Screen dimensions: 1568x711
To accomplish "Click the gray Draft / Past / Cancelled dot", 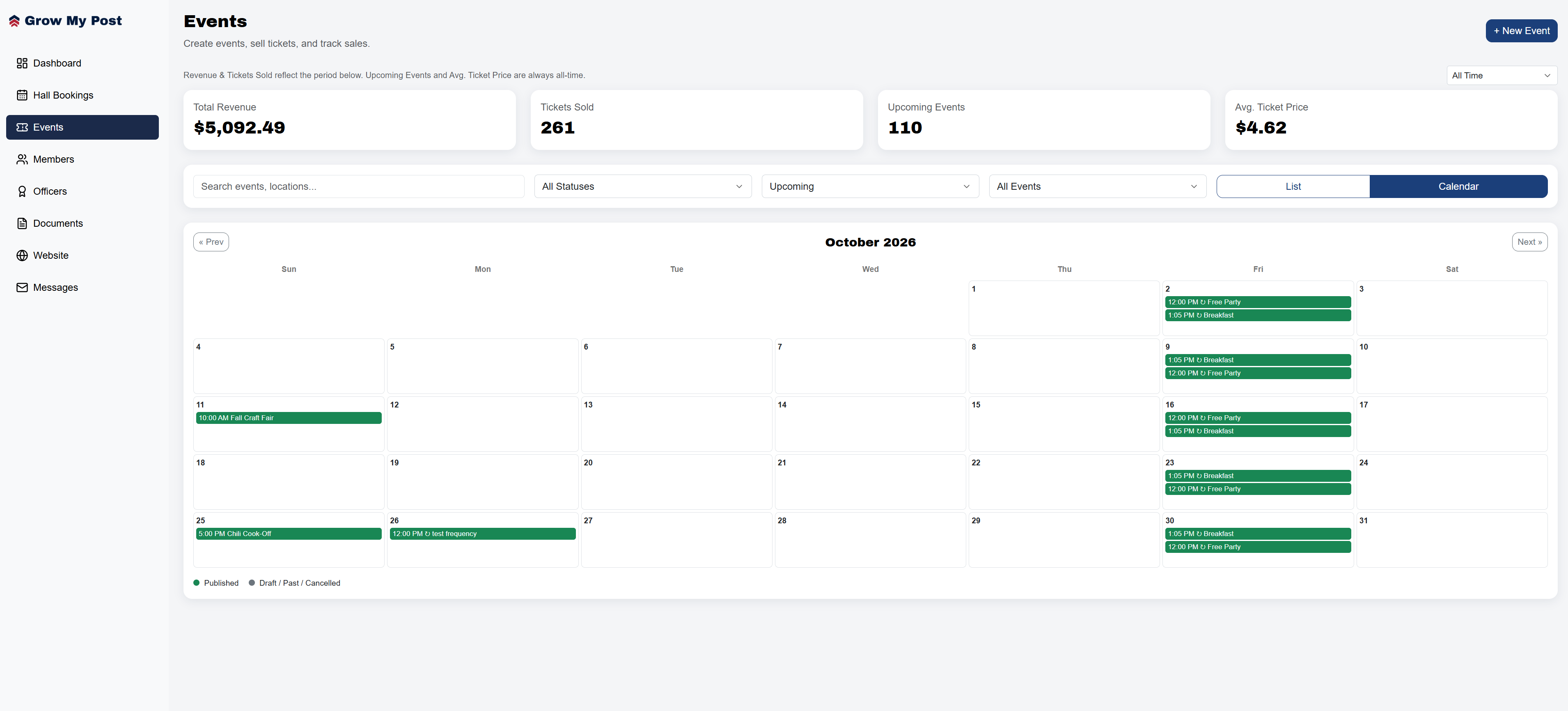I will pos(252,583).
